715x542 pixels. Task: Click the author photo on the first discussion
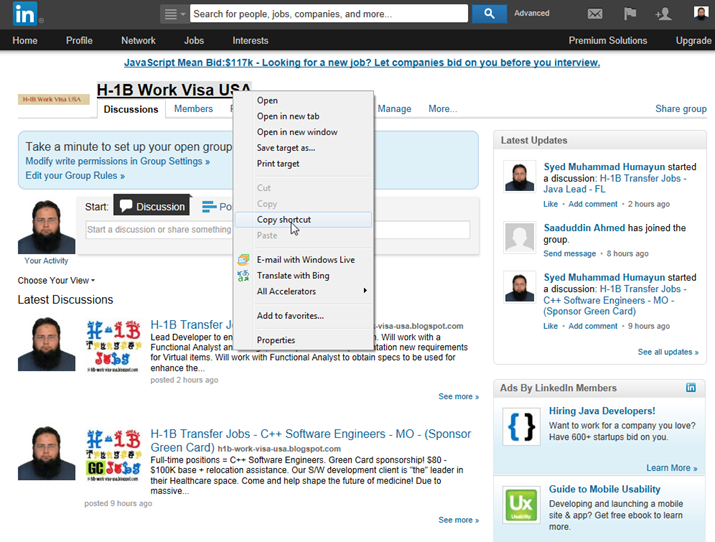pyautogui.click(x=47, y=344)
